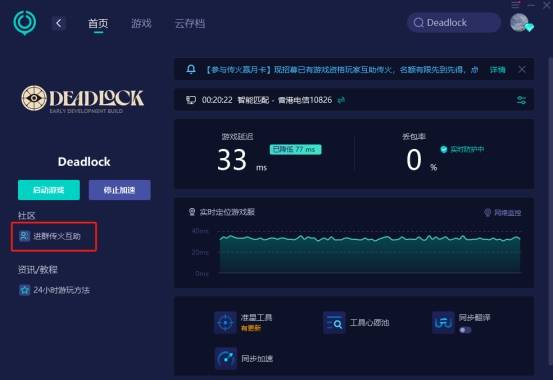The width and height of the screenshot is (553, 380).
Task: Open the 24小时游玩方法 tutorial link
Action: tap(54, 290)
